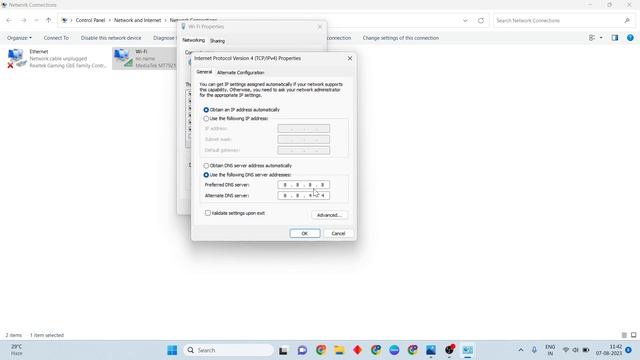
Task: Open the Control Panel taskbar icon
Action: point(468,350)
